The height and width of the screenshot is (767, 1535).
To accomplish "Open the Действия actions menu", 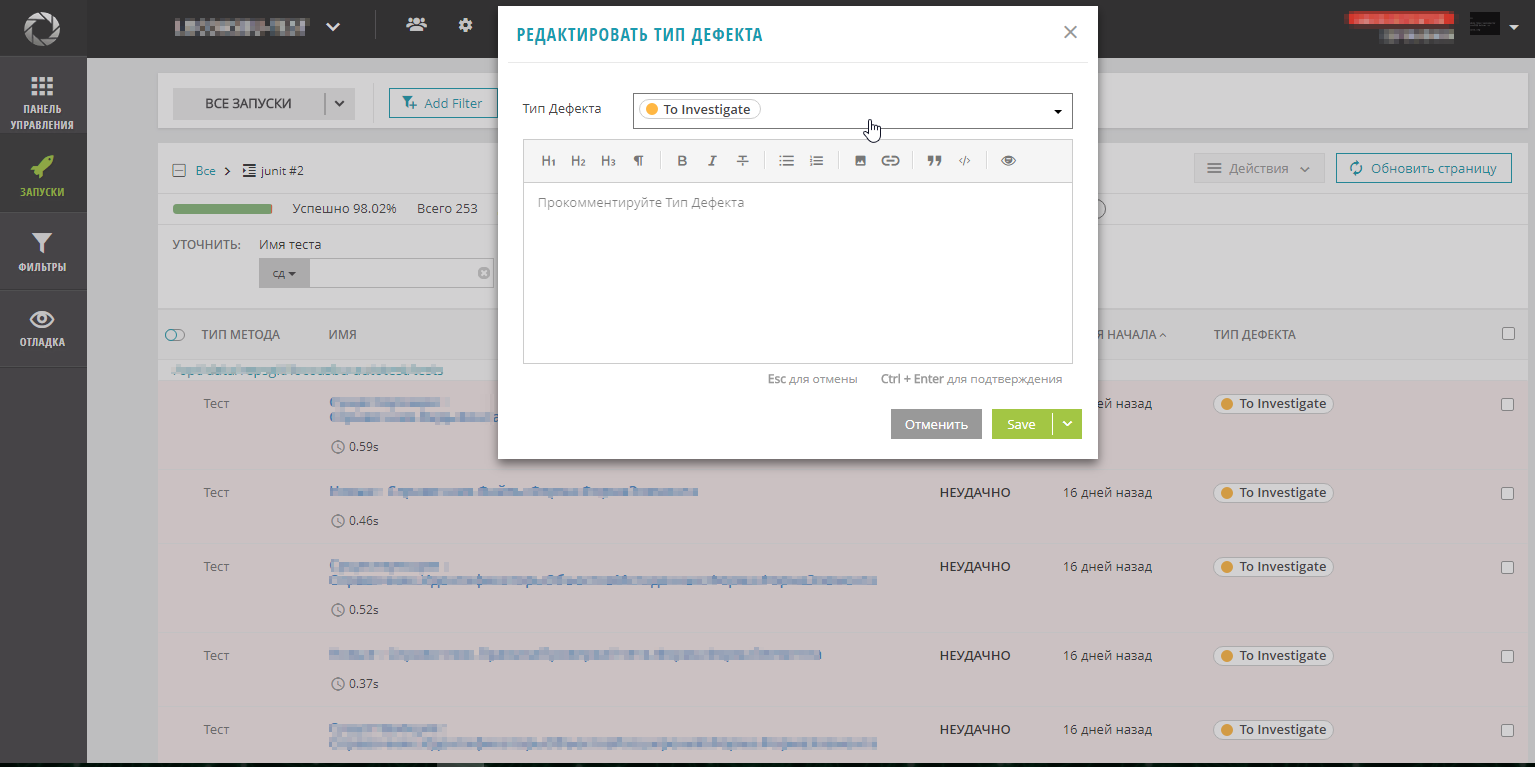I will pos(1259,168).
